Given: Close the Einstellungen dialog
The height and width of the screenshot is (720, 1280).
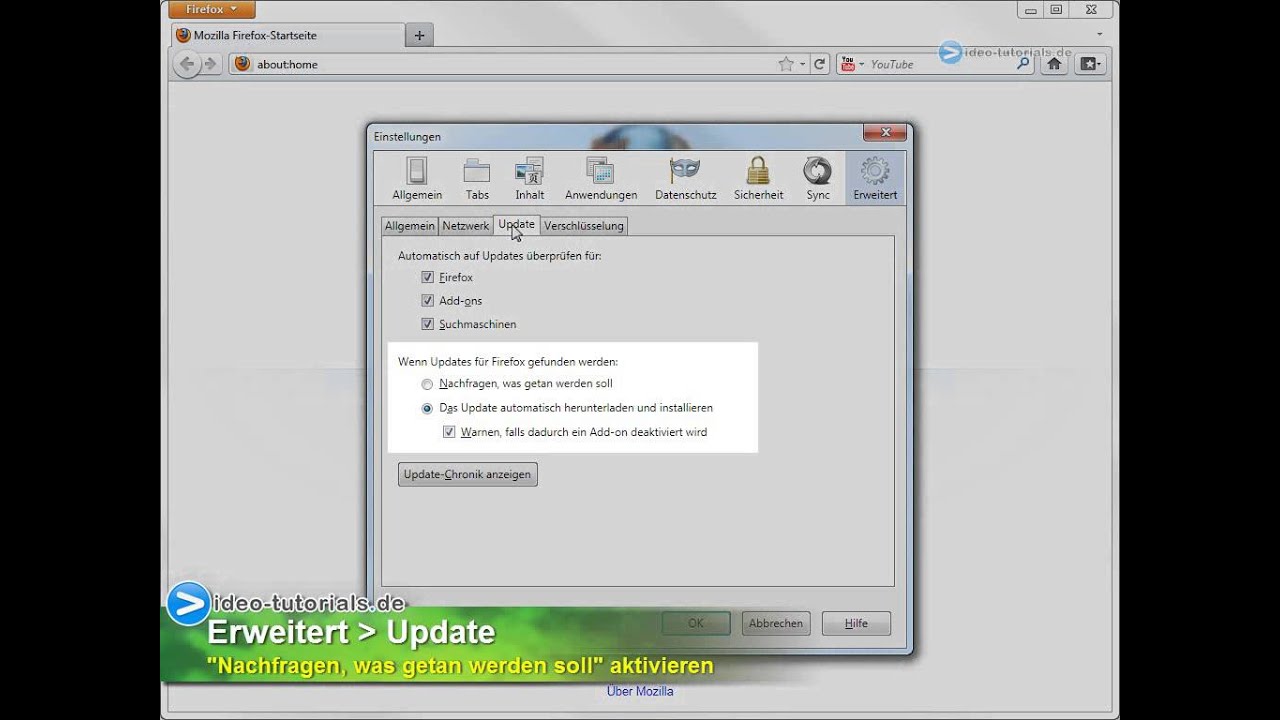Looking at the screenshot, I should tap(885, 132).
